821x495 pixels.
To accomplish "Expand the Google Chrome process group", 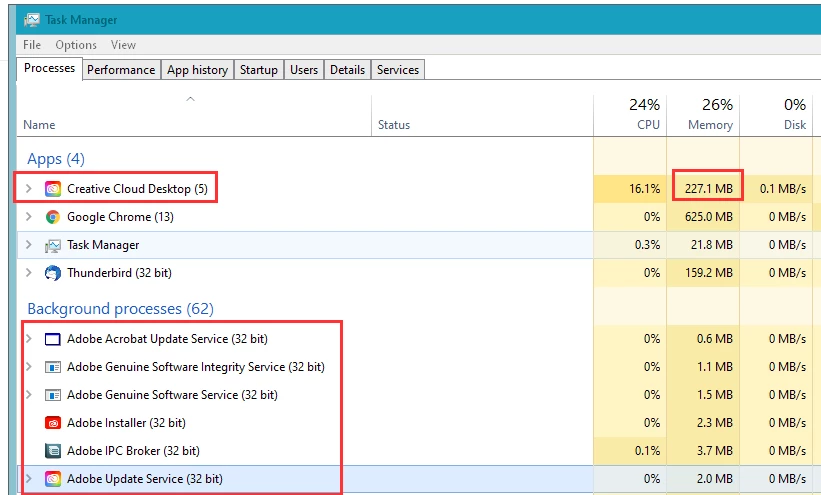I will tap(29, 216).
